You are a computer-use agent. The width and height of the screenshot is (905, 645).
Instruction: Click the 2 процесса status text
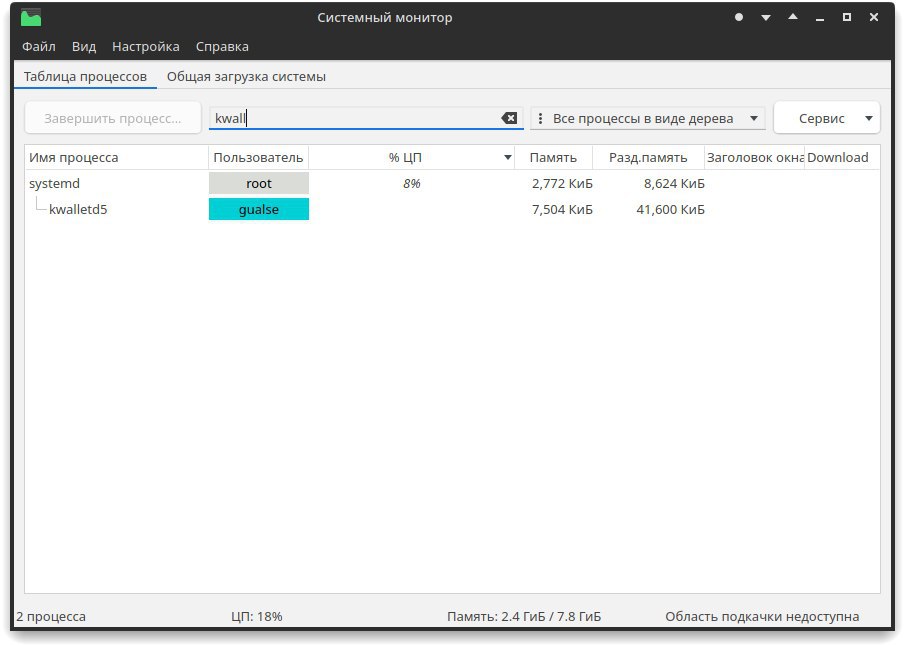[x=51, y=616]
